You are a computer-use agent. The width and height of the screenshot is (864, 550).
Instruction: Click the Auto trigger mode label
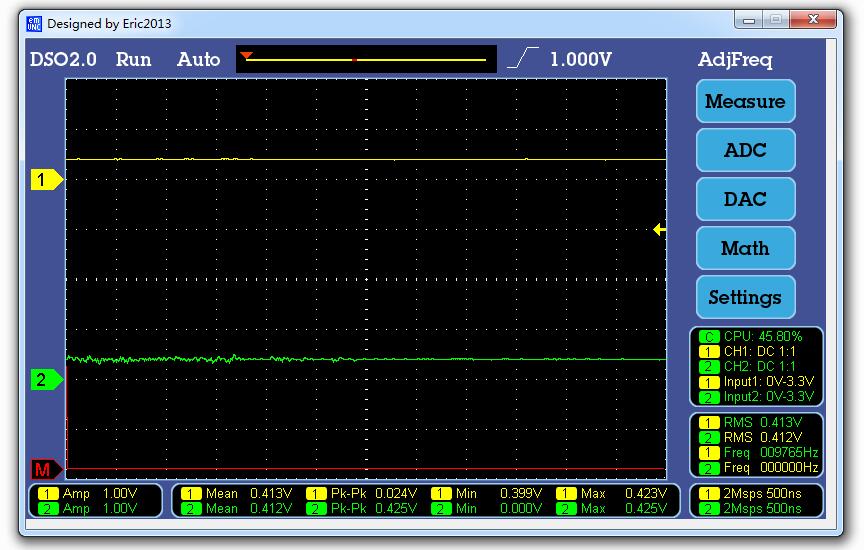[x=198, y=59]
